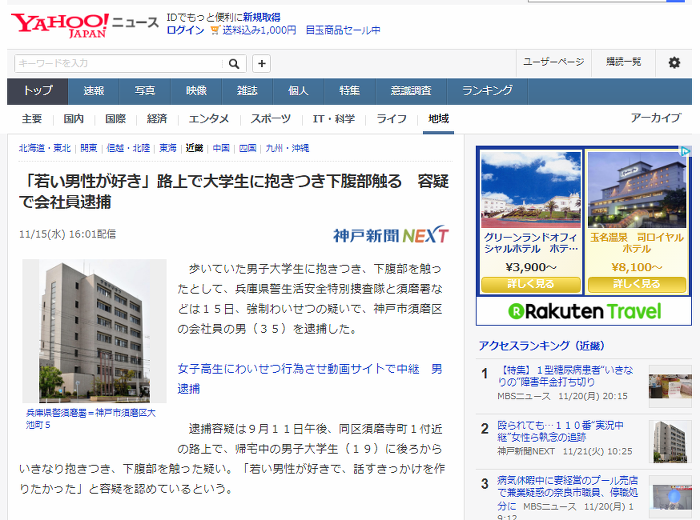Click the Yahoo! JAPAN logo
Screen dimensions: 700x520
tap(60, 25)
